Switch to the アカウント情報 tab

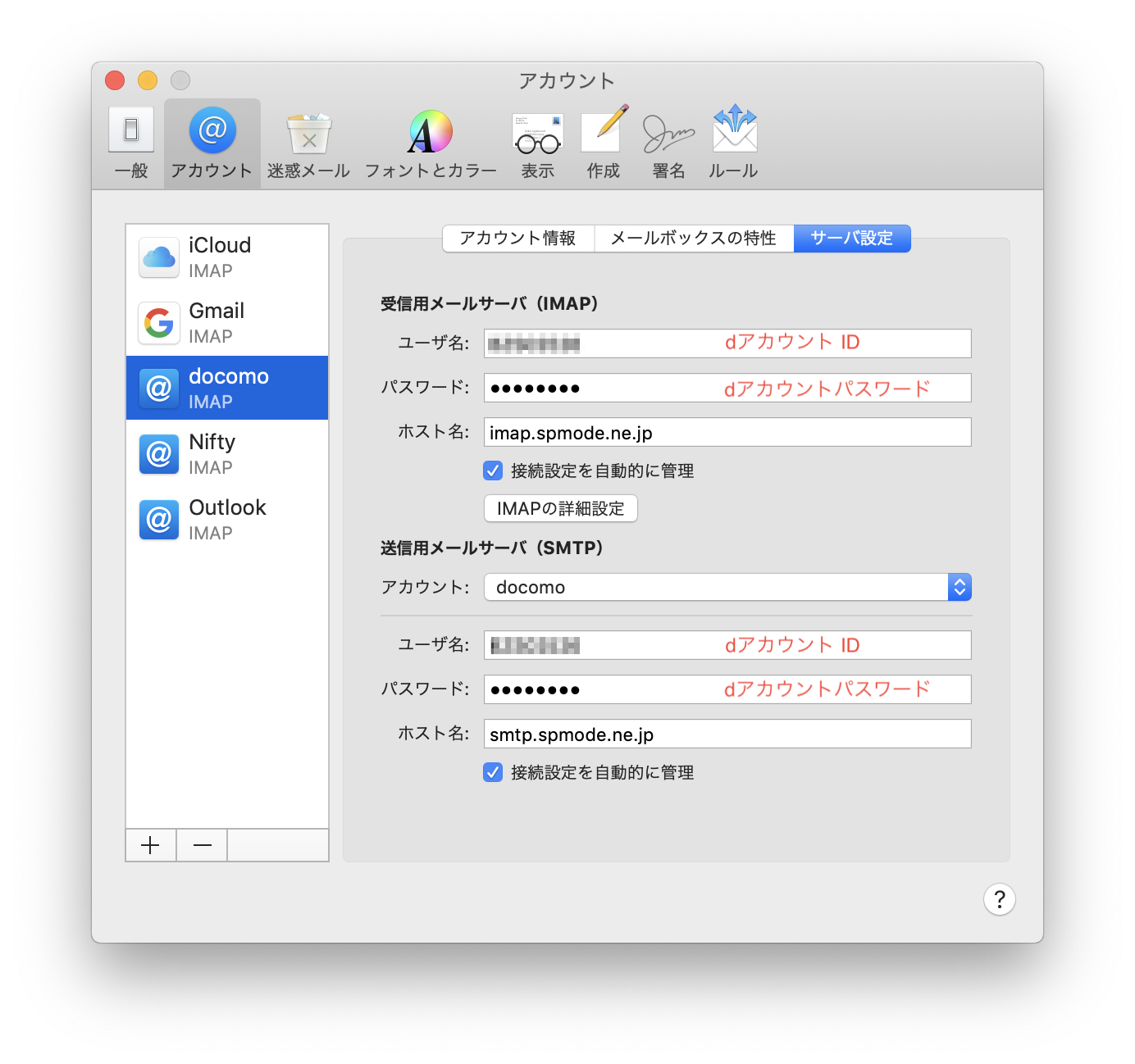pyautogui.click(x=518, y=239)
